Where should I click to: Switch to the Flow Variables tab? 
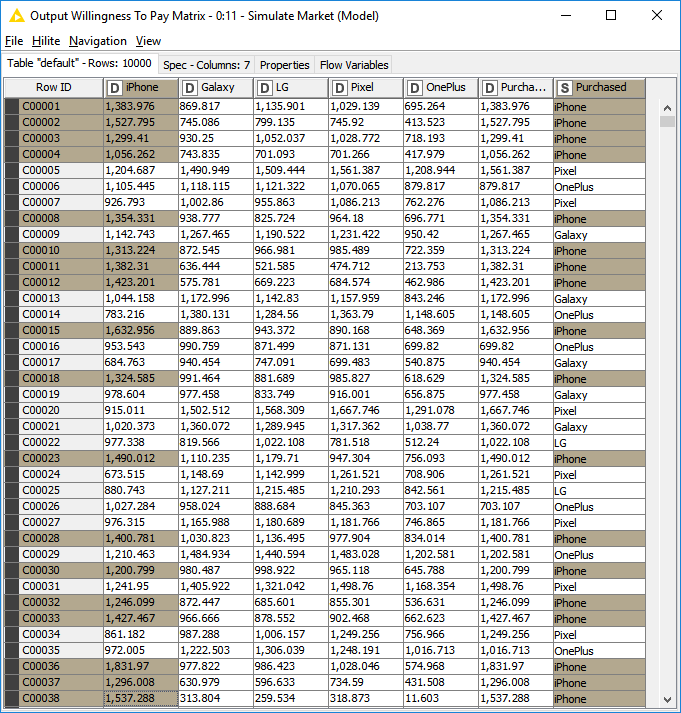(354, 65)
